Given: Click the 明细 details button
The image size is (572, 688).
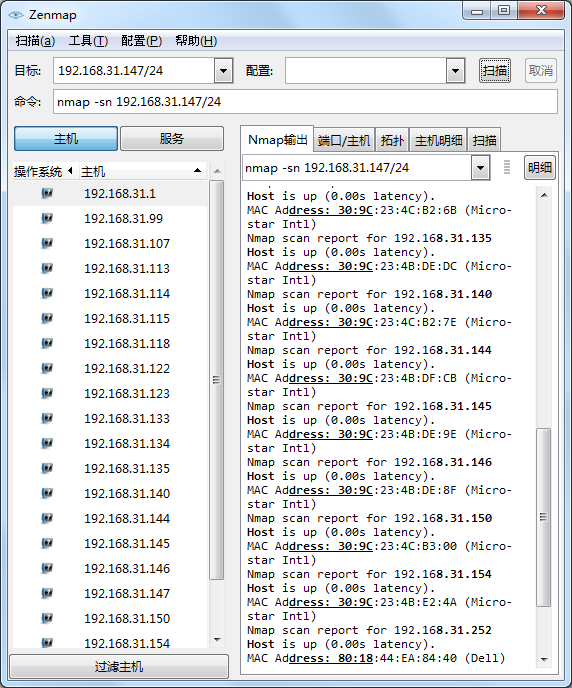Looking at the screenshot, I should point(540,167).
